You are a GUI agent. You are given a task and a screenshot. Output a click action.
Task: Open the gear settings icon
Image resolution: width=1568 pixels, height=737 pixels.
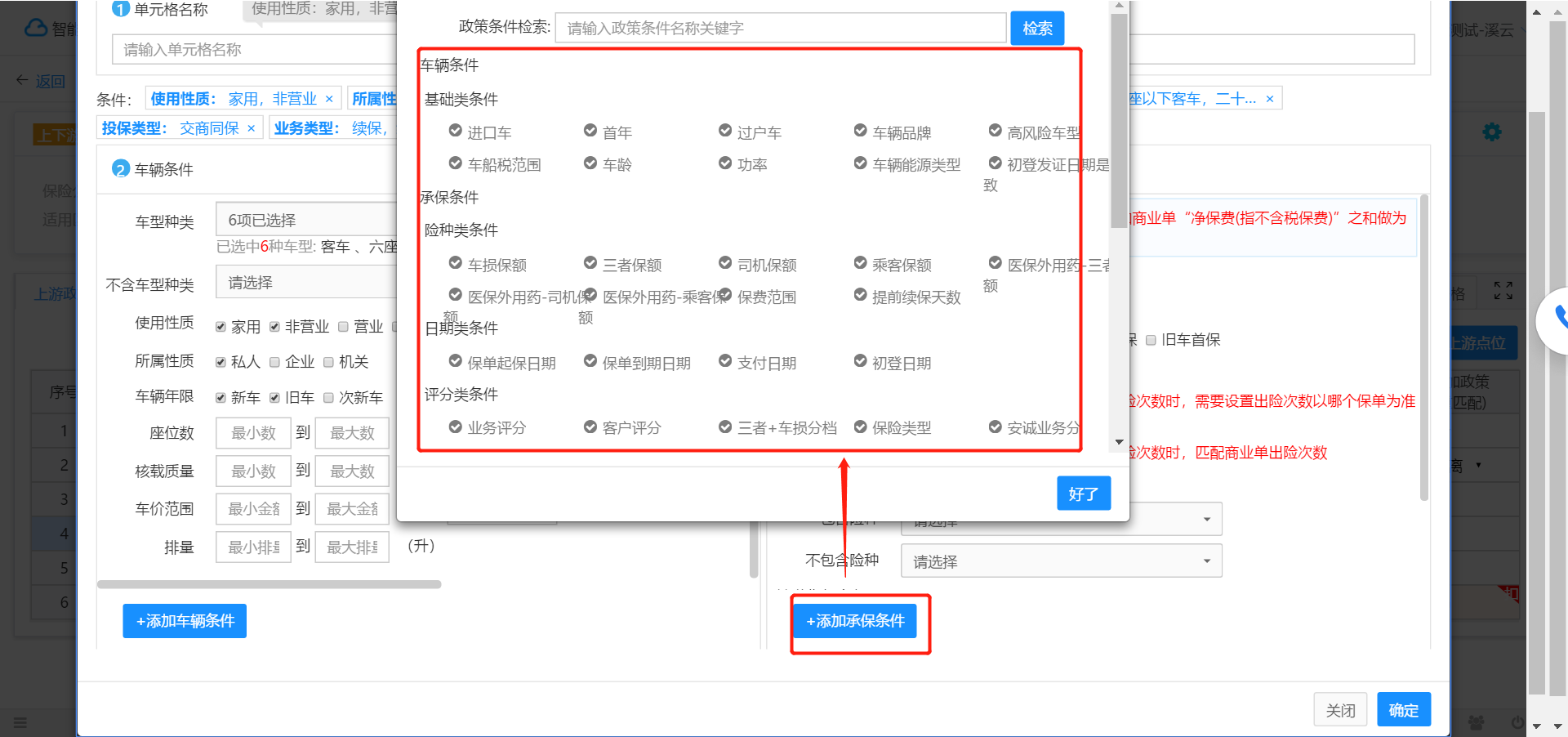tap(1492, 132)
